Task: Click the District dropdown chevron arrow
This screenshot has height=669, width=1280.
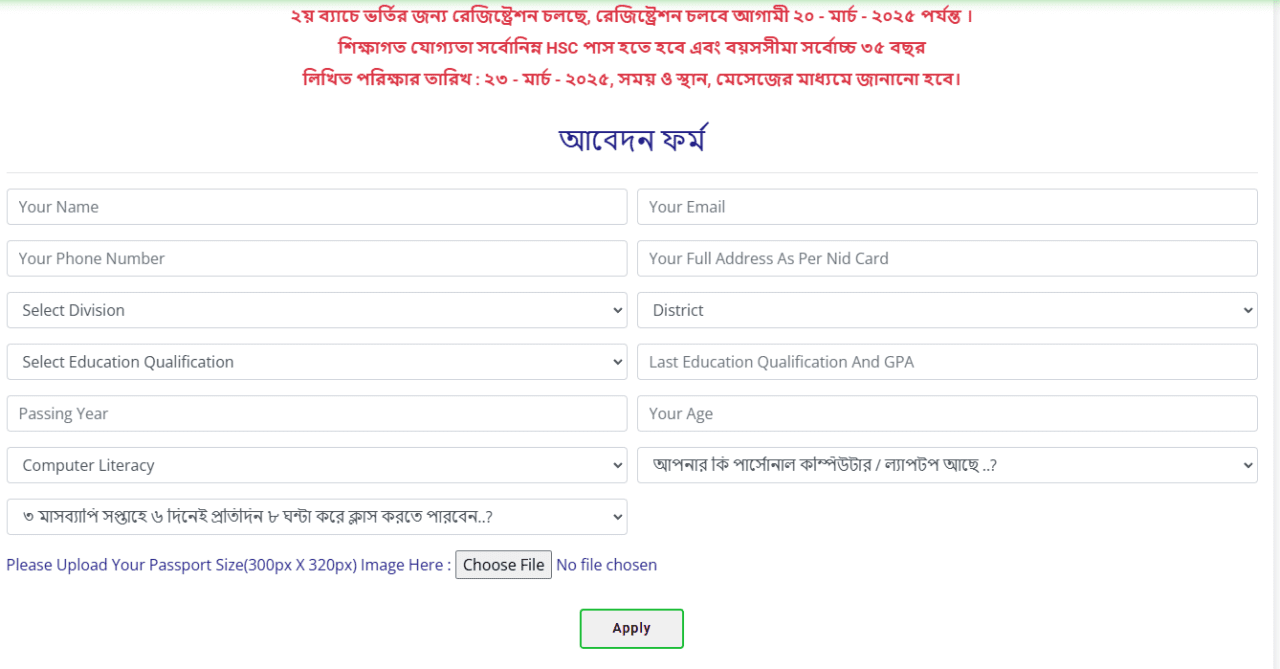Action: [1247, 311]
